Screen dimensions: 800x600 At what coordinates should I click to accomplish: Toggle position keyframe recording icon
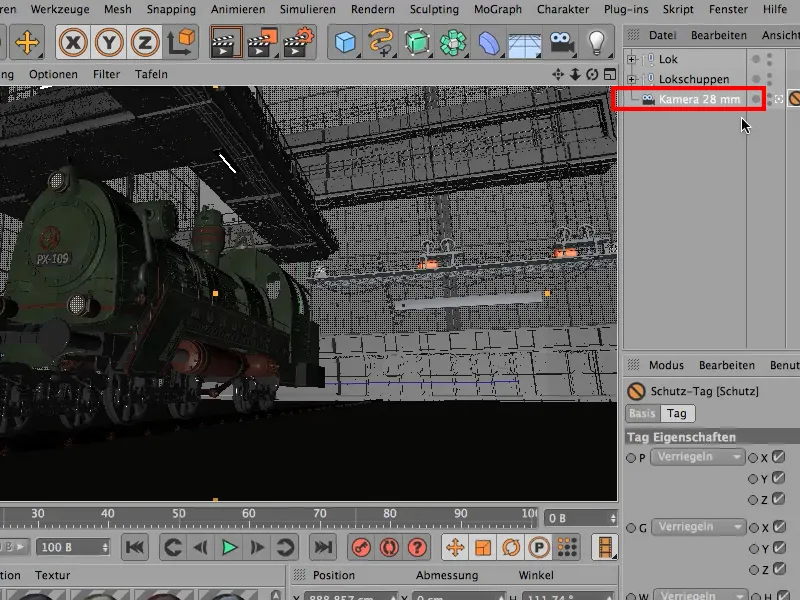coord(455,547)
